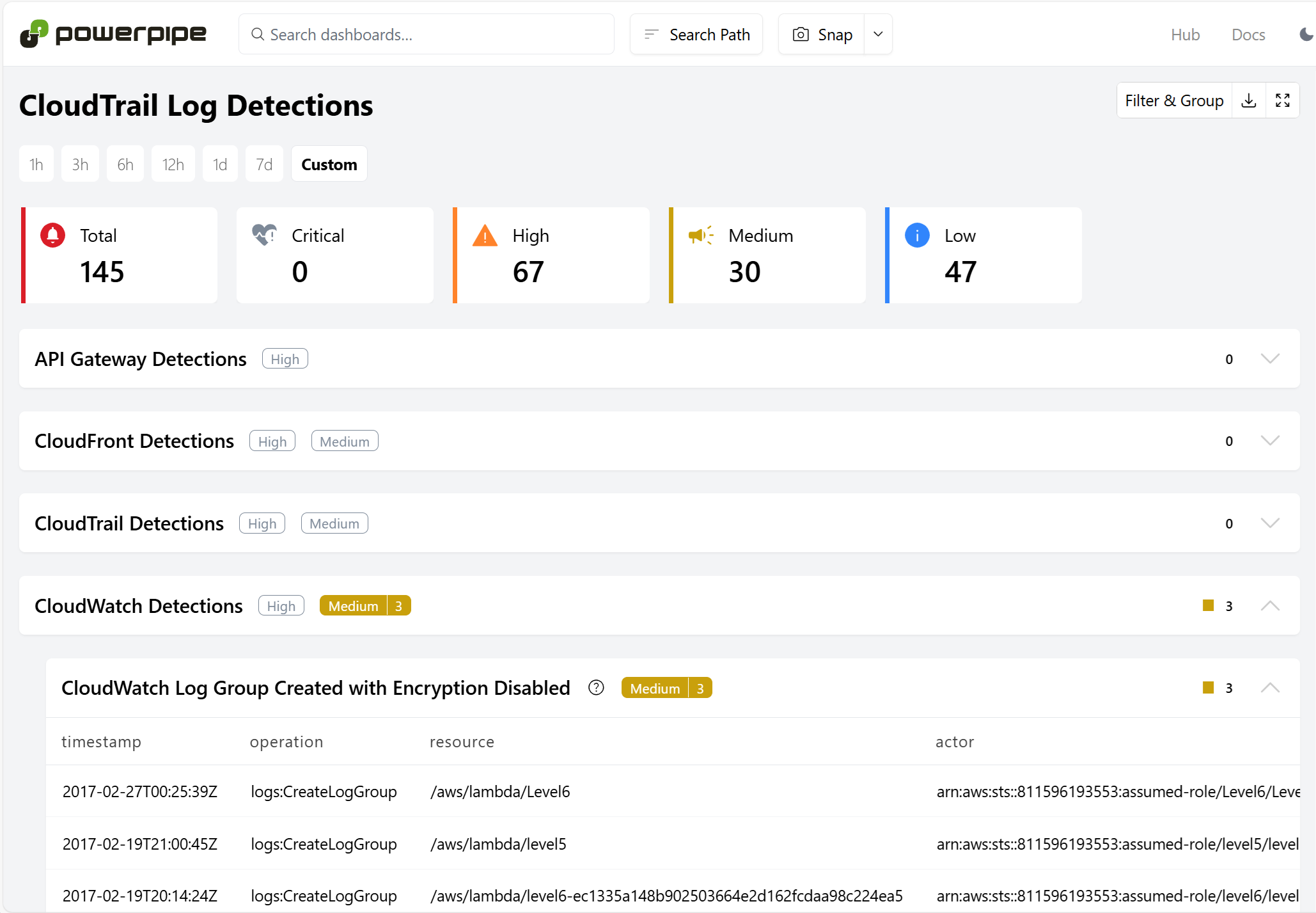Click resource /aws/lambda/Level6 cell
Screen dimensions: 1316x913
[500, 791]
